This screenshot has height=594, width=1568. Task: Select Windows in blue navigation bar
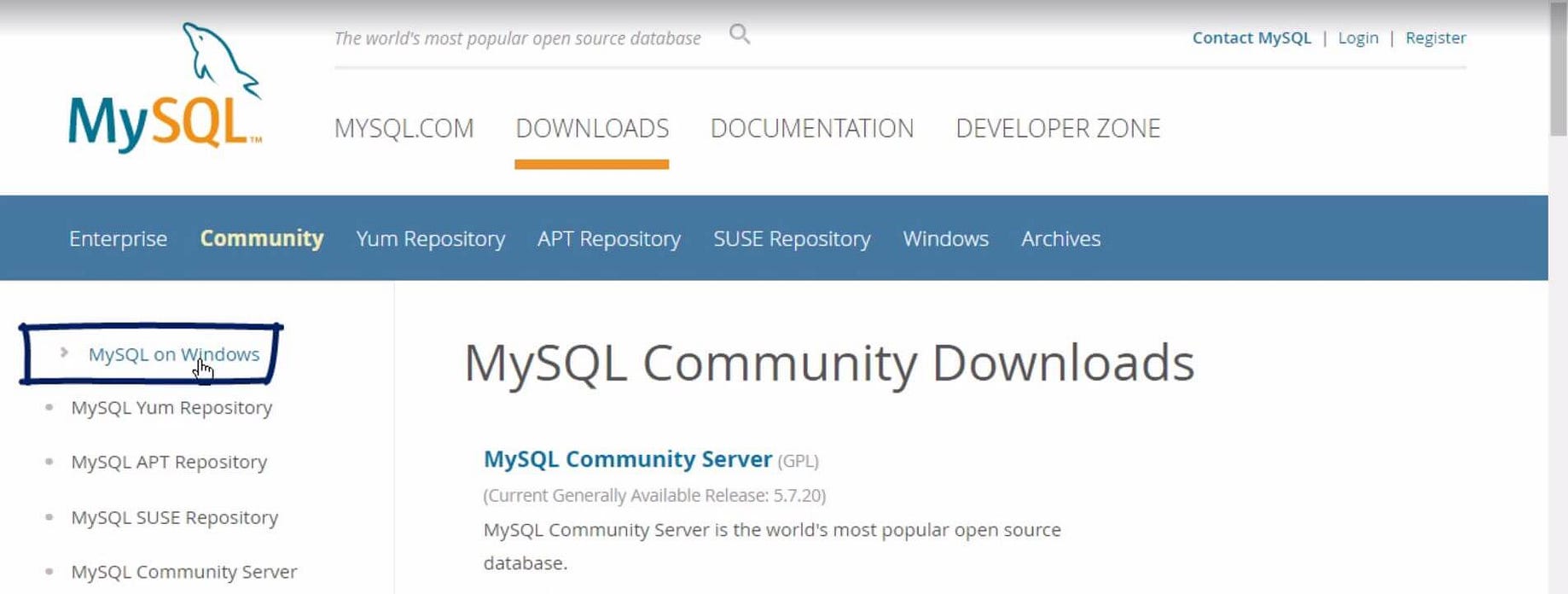946,238
